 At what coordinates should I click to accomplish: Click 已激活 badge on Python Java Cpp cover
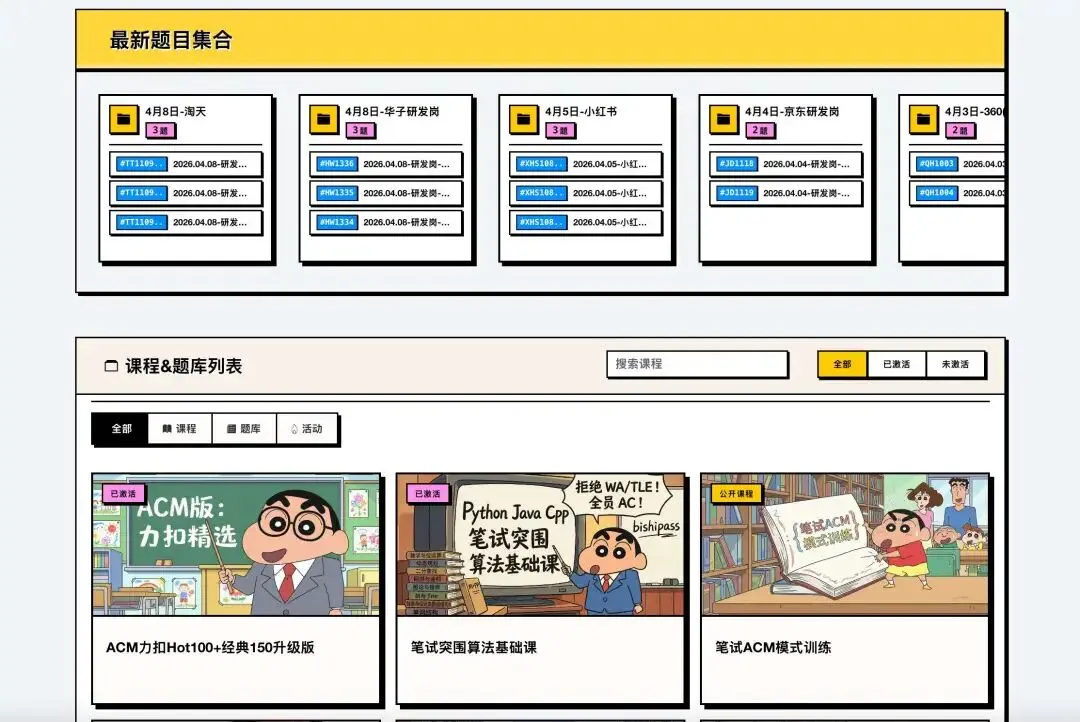(x=428, y=493)
